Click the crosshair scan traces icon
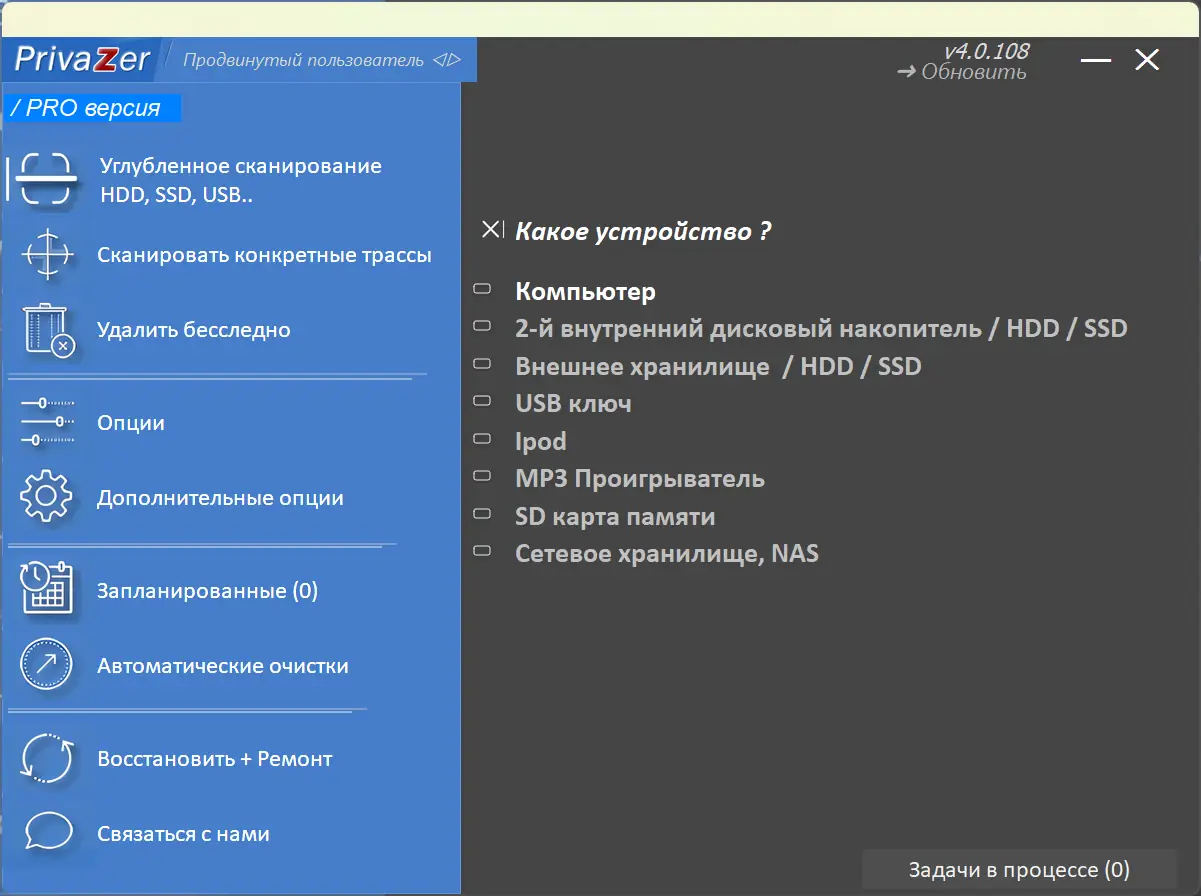The height and width of the screenshot is (896, 1201). [x=47, y=255]
